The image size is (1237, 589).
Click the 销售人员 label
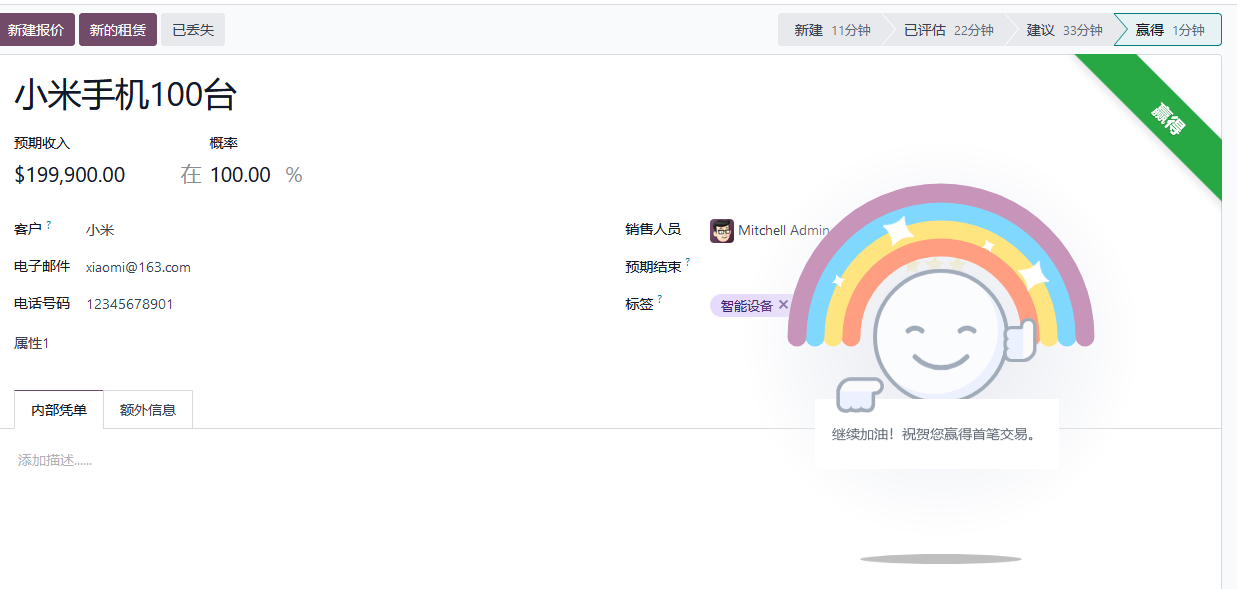coord(653,229)
